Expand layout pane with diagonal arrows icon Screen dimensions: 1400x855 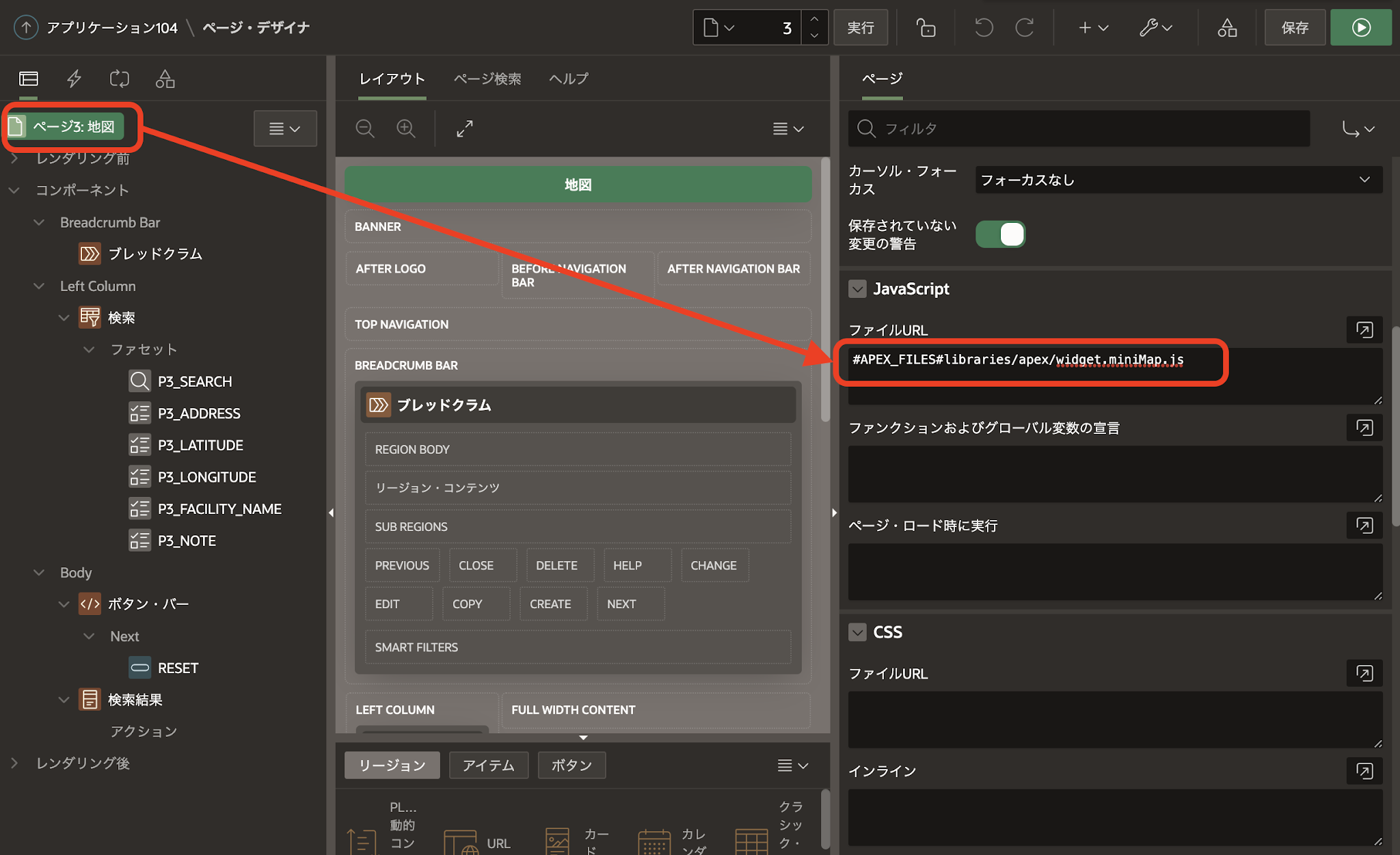click(465, 128)
